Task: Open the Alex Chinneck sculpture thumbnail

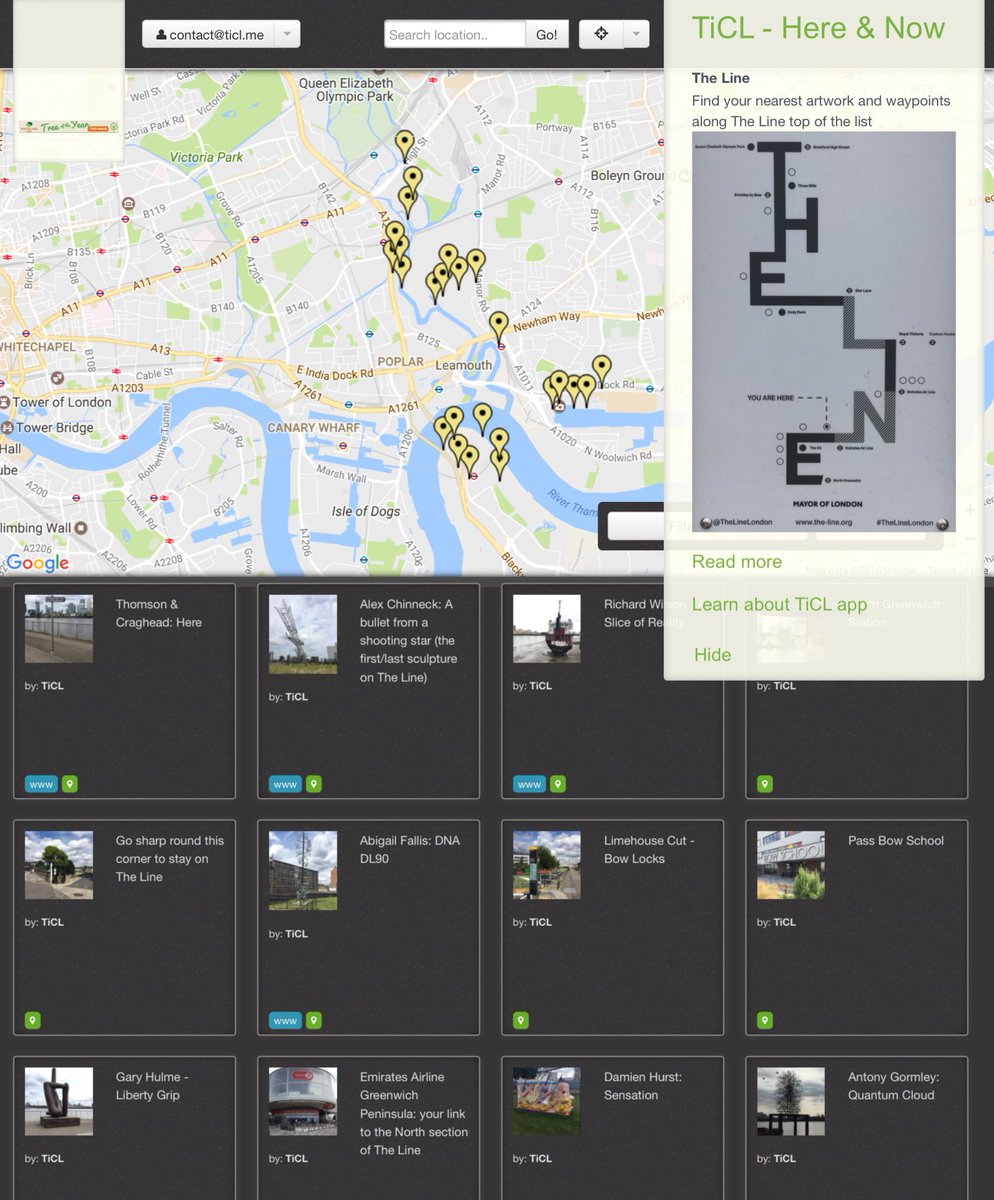Action: 303,634
